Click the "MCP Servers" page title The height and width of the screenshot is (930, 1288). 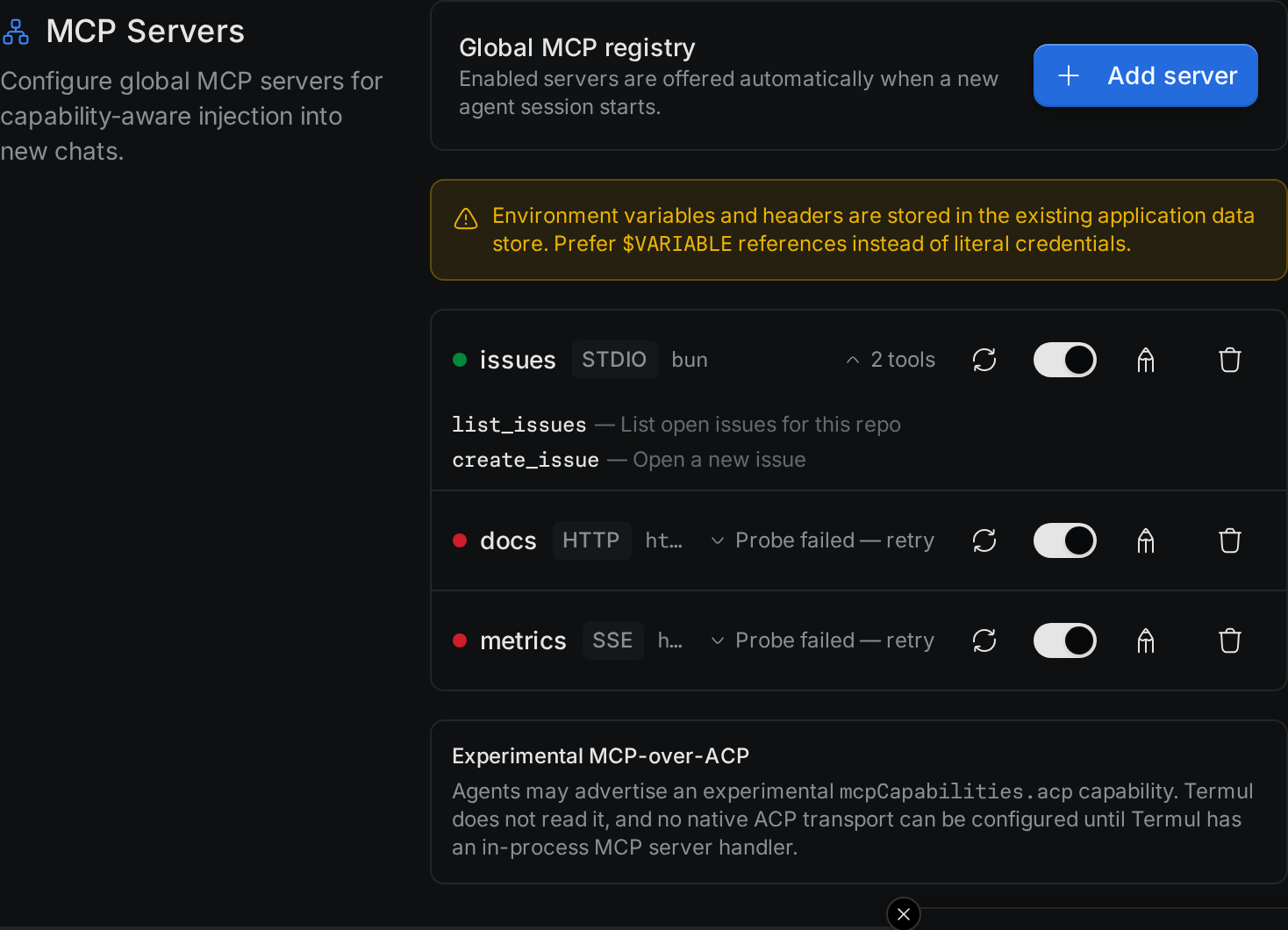pos(146,32)
